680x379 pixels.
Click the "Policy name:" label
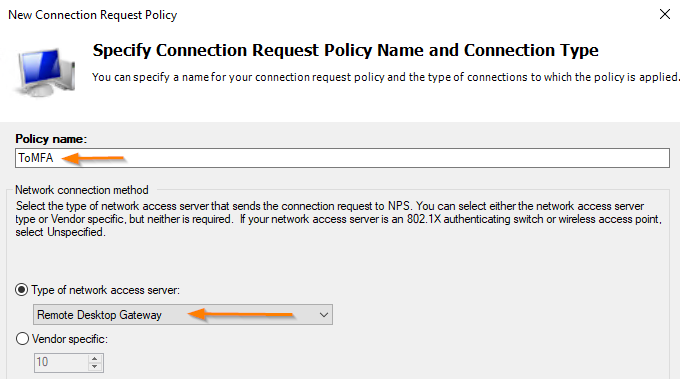51,139
